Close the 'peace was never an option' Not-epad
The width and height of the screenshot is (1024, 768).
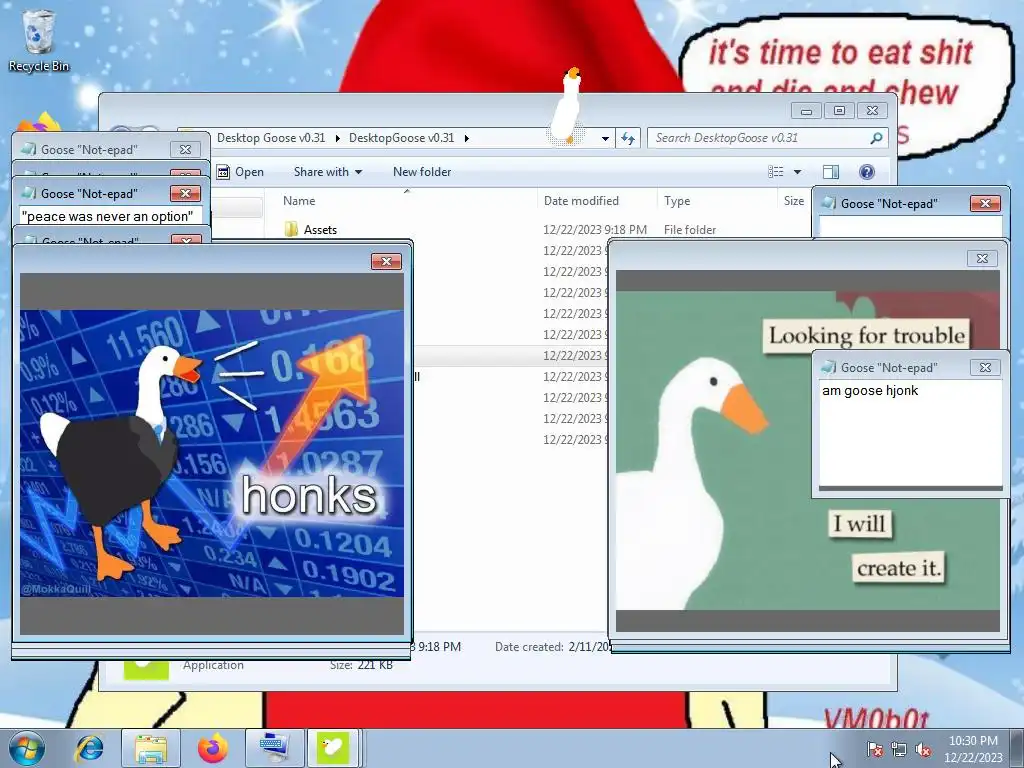tap(185, 193)
